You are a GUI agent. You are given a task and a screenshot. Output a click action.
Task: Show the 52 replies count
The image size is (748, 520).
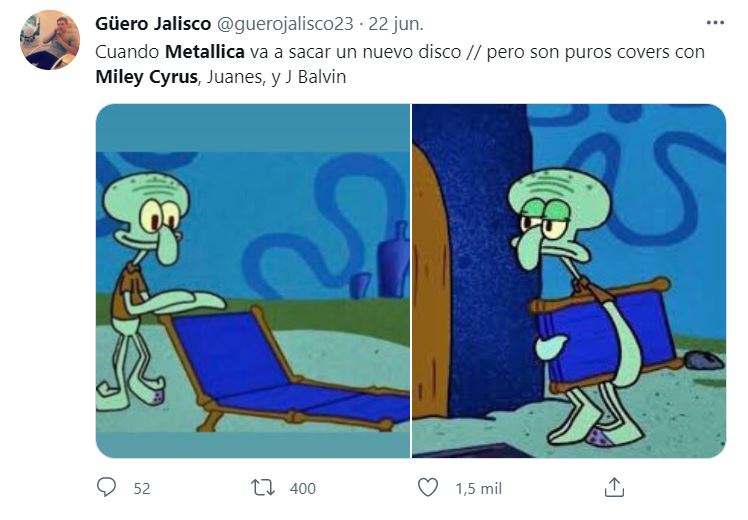point(142,489)
